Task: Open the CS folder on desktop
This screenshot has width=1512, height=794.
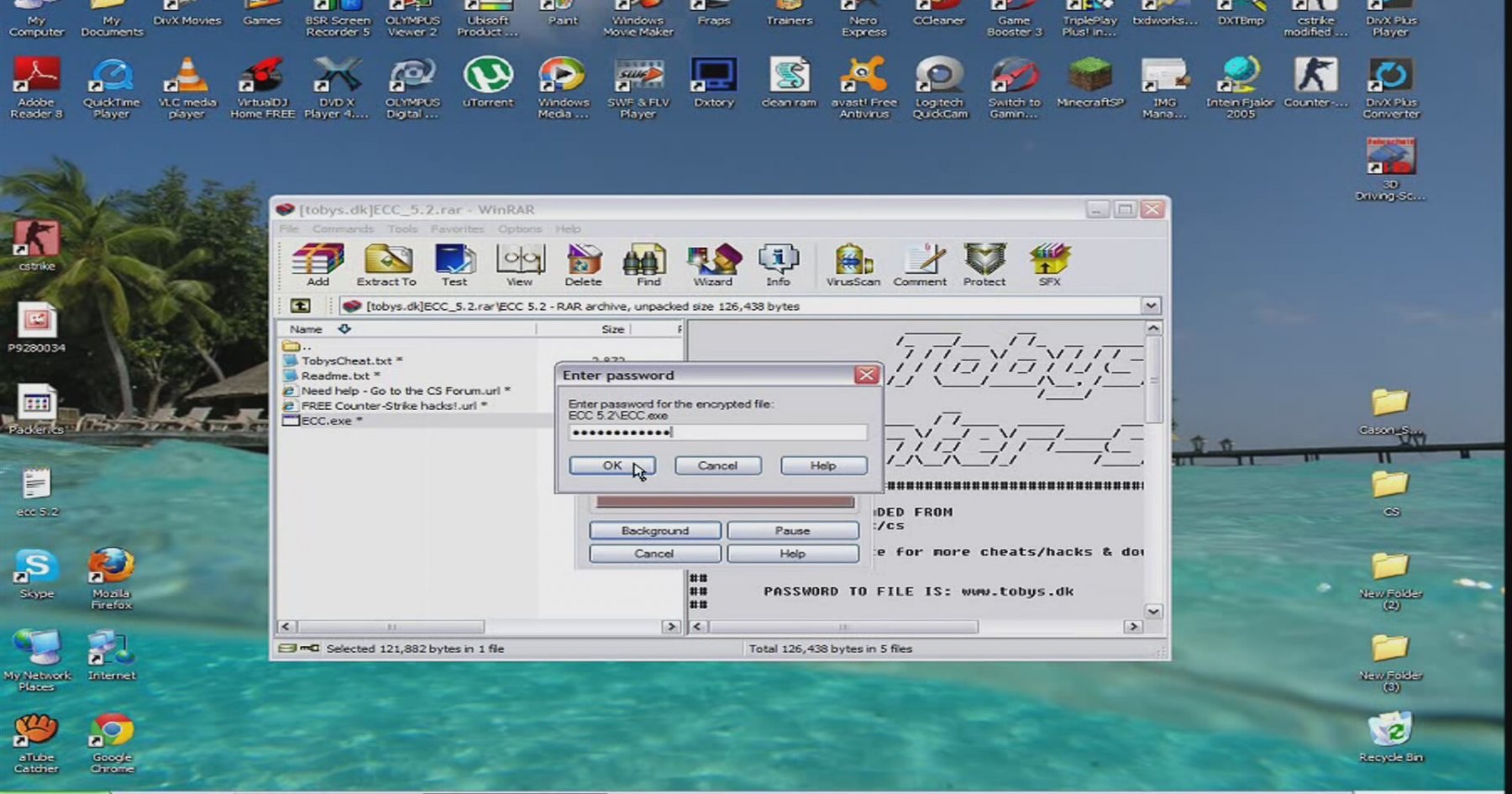Action: (1391, 493)
